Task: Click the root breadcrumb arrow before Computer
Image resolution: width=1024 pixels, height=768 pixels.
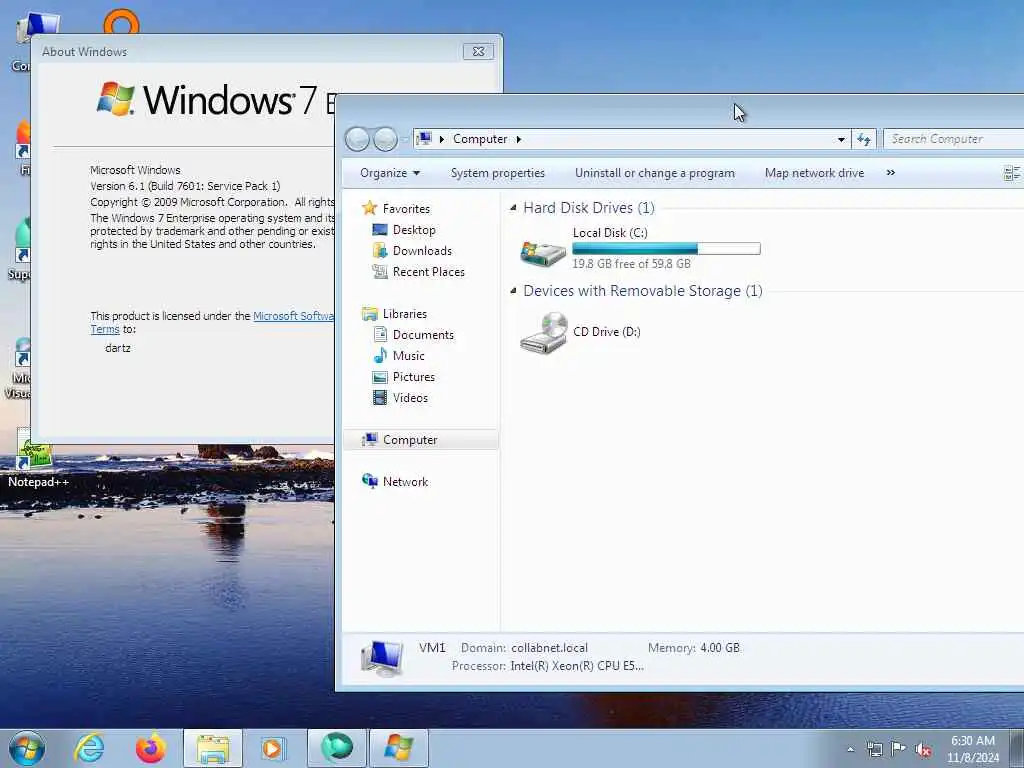Action: coord(442,139)
